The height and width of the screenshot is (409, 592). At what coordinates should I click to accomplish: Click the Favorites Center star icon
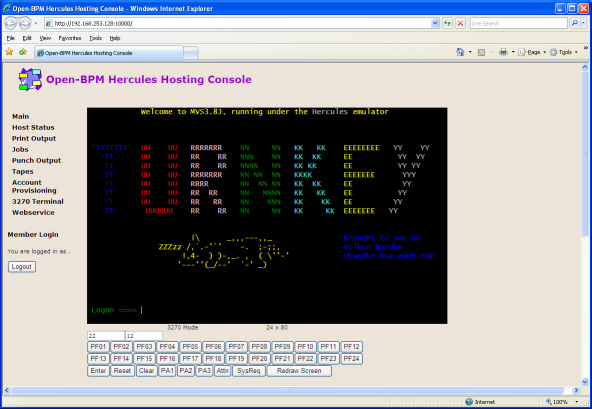(9, 52)
